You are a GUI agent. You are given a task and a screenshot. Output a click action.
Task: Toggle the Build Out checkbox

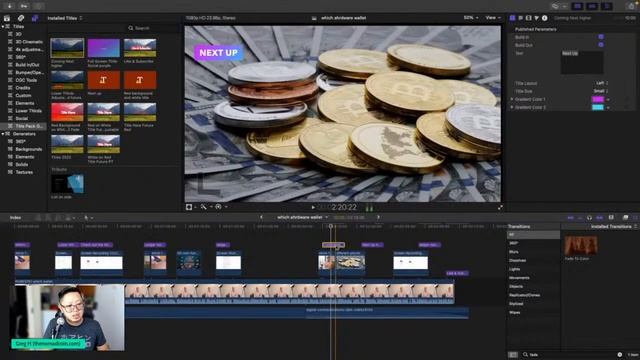tap(601, 45)
